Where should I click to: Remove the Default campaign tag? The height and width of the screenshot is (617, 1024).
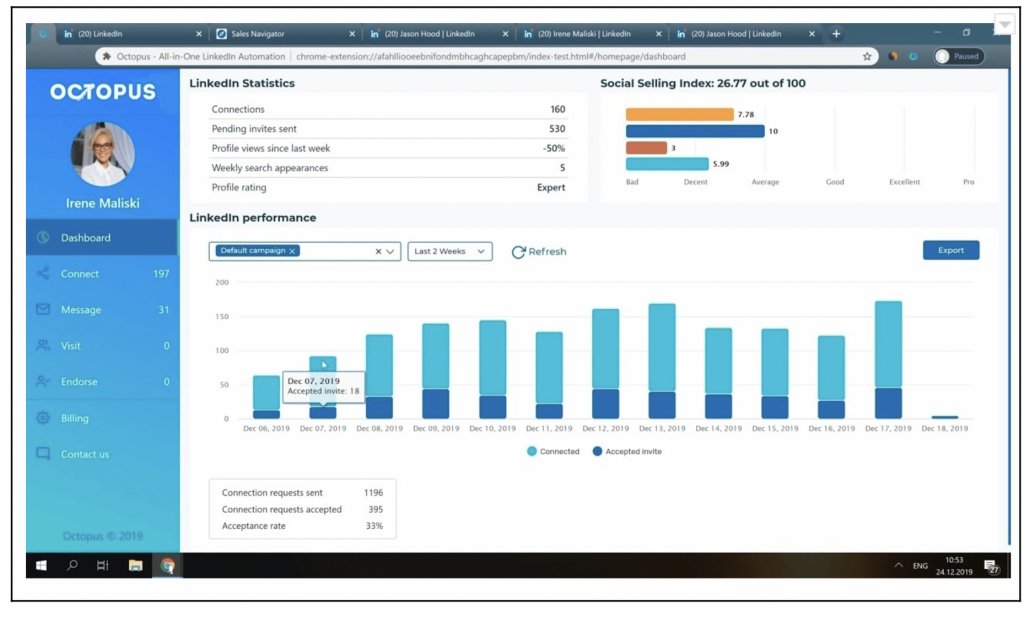click(292, 251)
